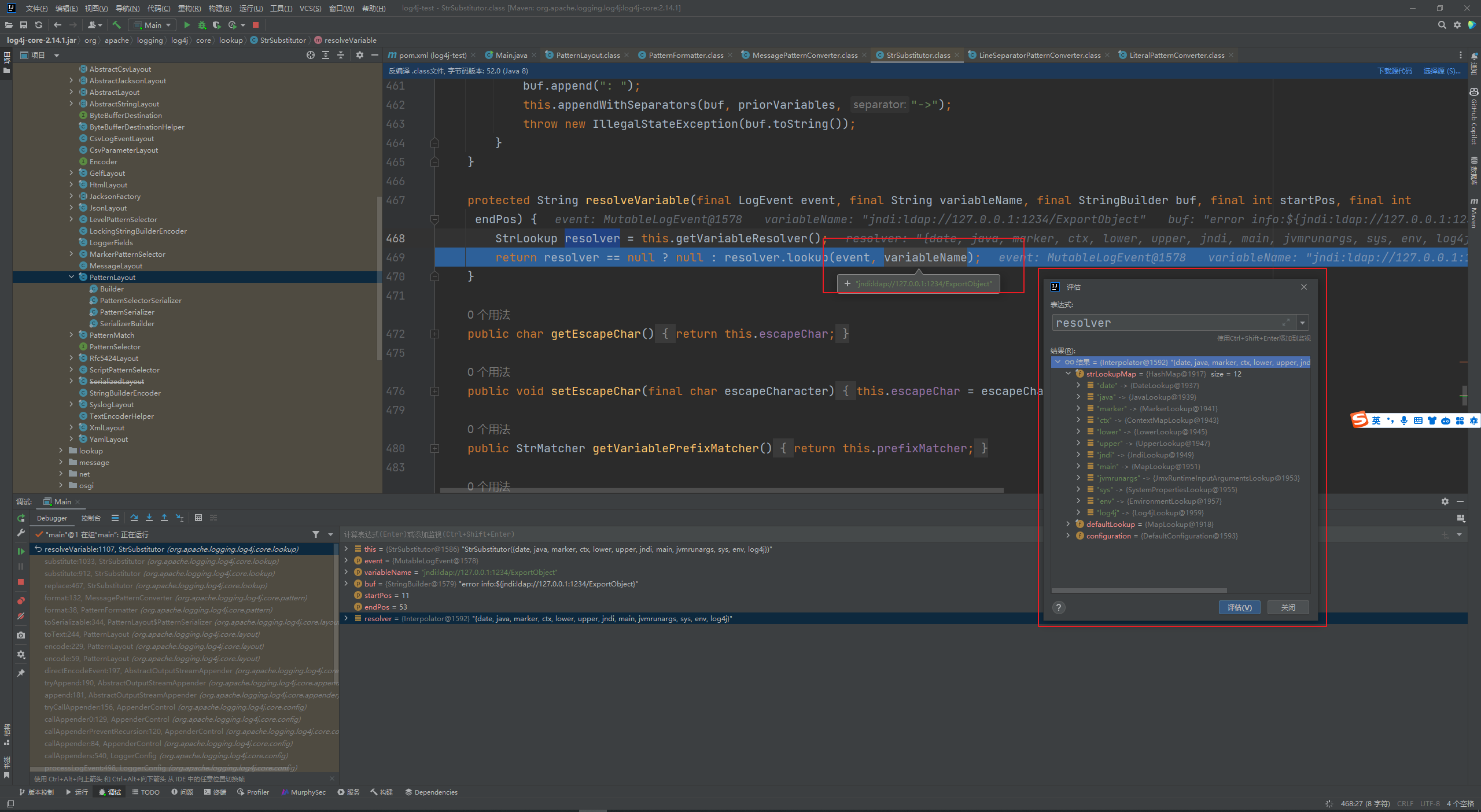1481x812 pixels.
Task: Open Search Everywhere magnifier icon
Action: pos(1442,25)
